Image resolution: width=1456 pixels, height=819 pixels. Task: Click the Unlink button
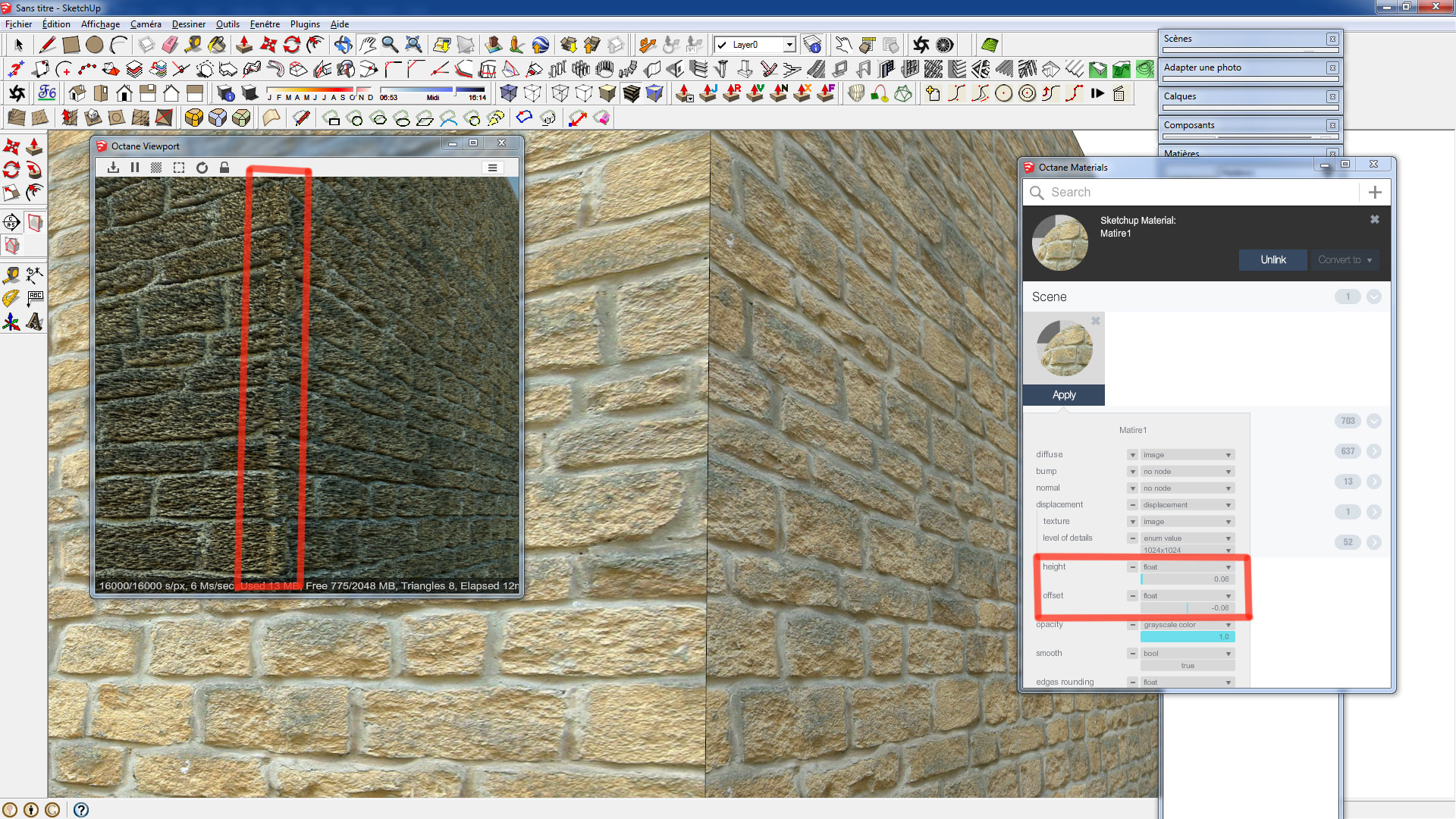click(1272, 260)
